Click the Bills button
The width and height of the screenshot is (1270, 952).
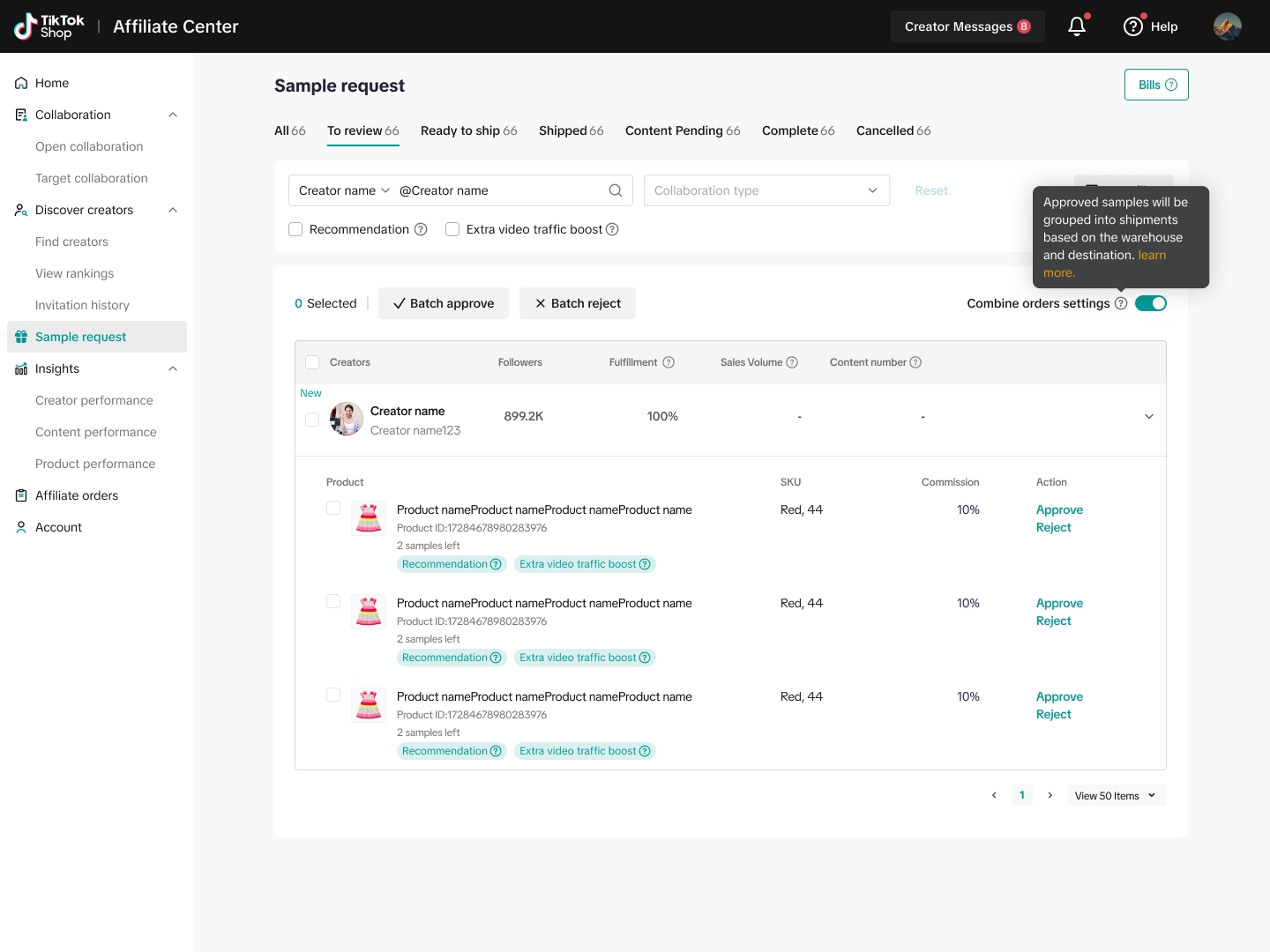pos(1156,85)
